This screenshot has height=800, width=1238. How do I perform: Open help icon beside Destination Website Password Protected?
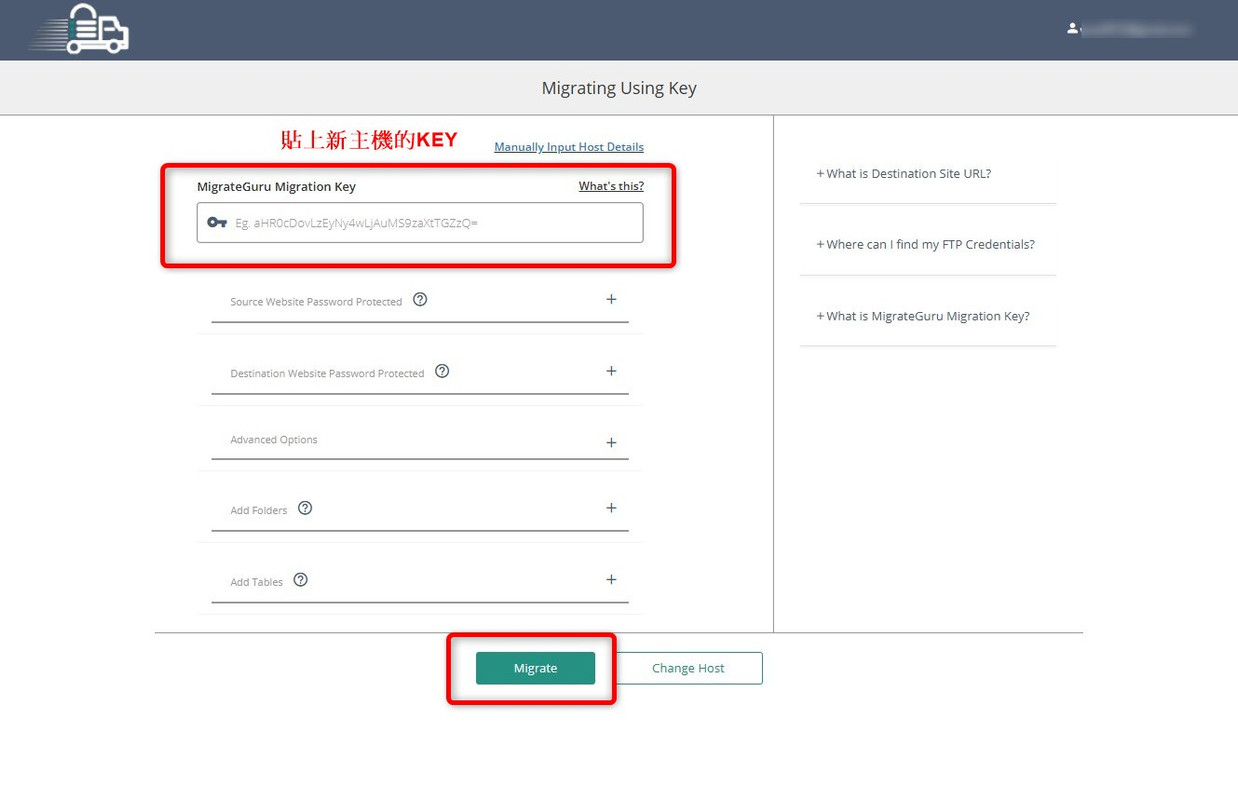[x=442, y=371]
